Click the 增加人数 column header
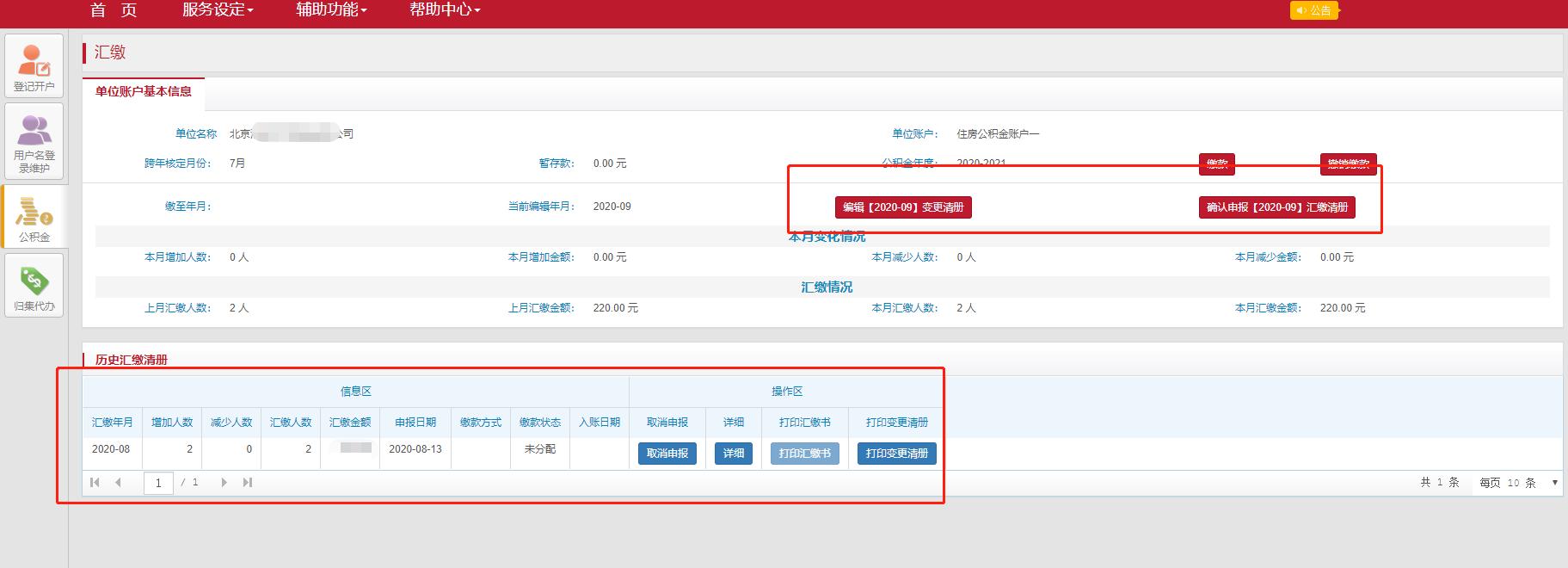 (x=172, y=423)
